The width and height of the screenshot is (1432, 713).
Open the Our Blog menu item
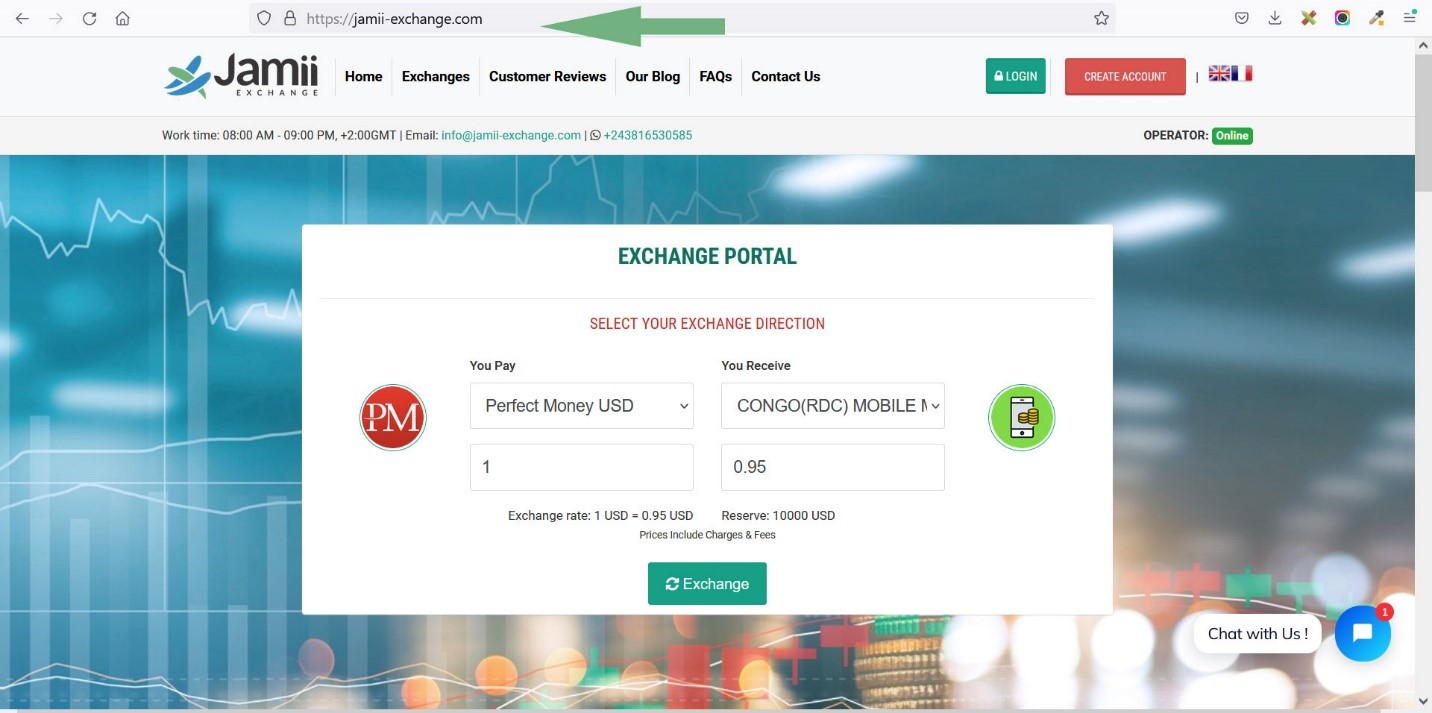pyautogui.click(x=653, y=76)
